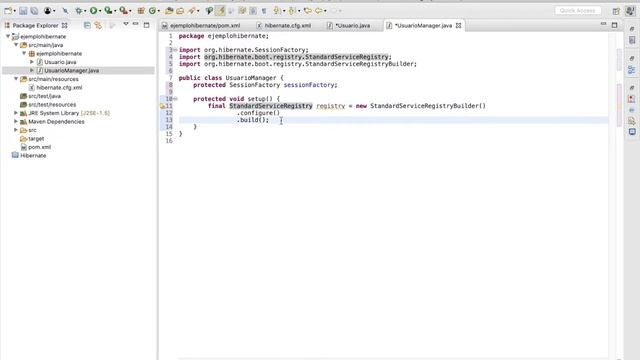Click the Open Task icon
Viewport: 640px width, 360px height.
coord(180,11)
